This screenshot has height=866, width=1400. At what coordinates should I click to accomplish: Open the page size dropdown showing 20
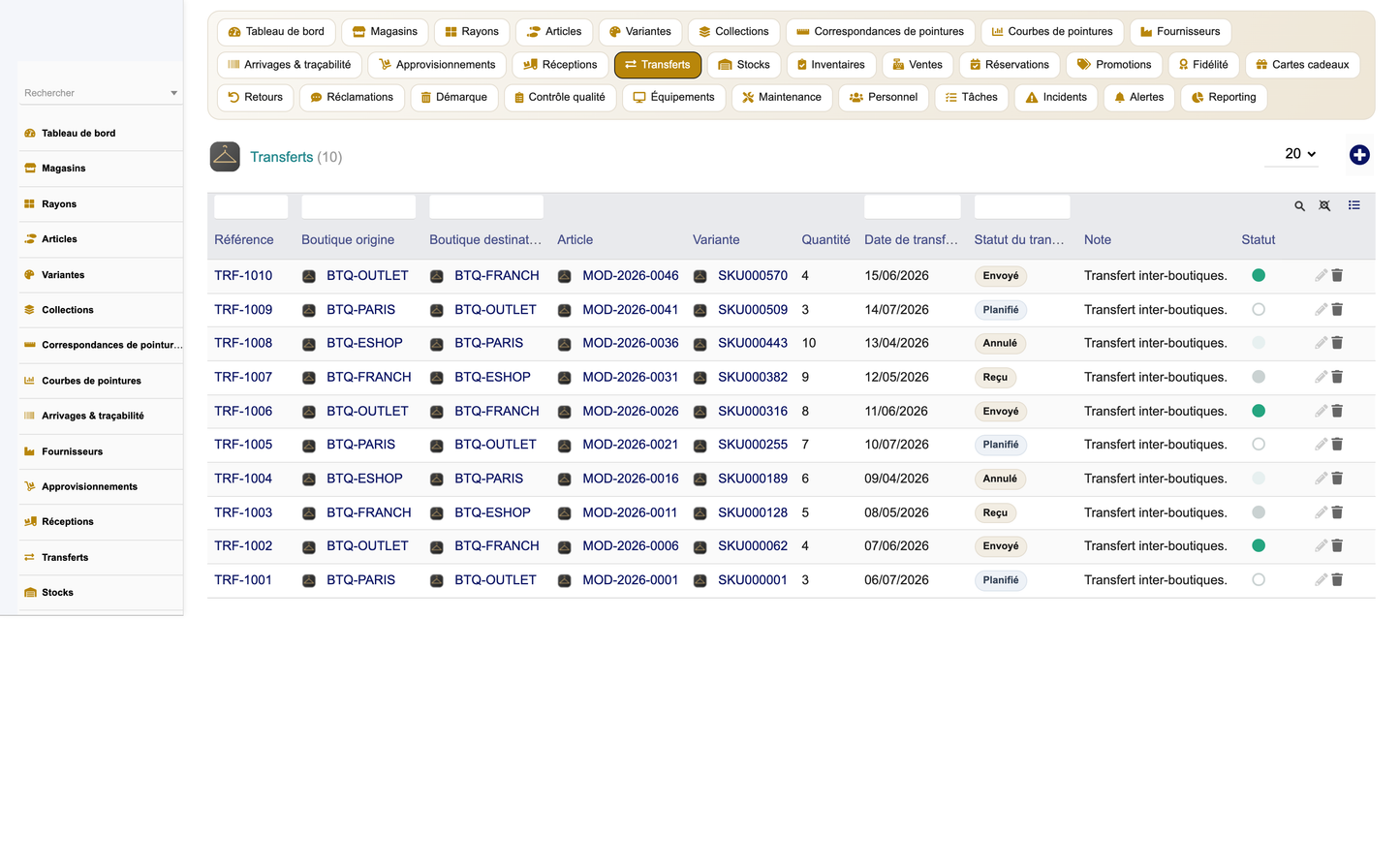1299,154
